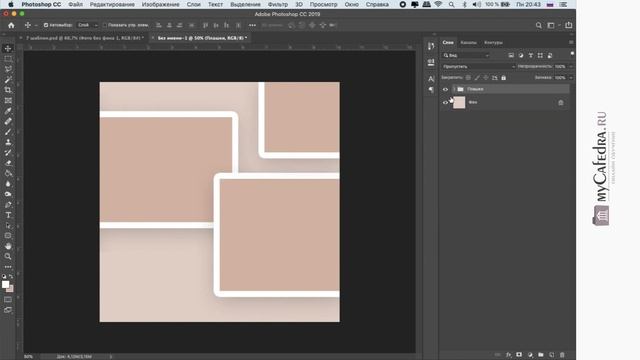Select the Clone Stamp tool
Screen dimensions: 640x360
[x=8, y=142]
